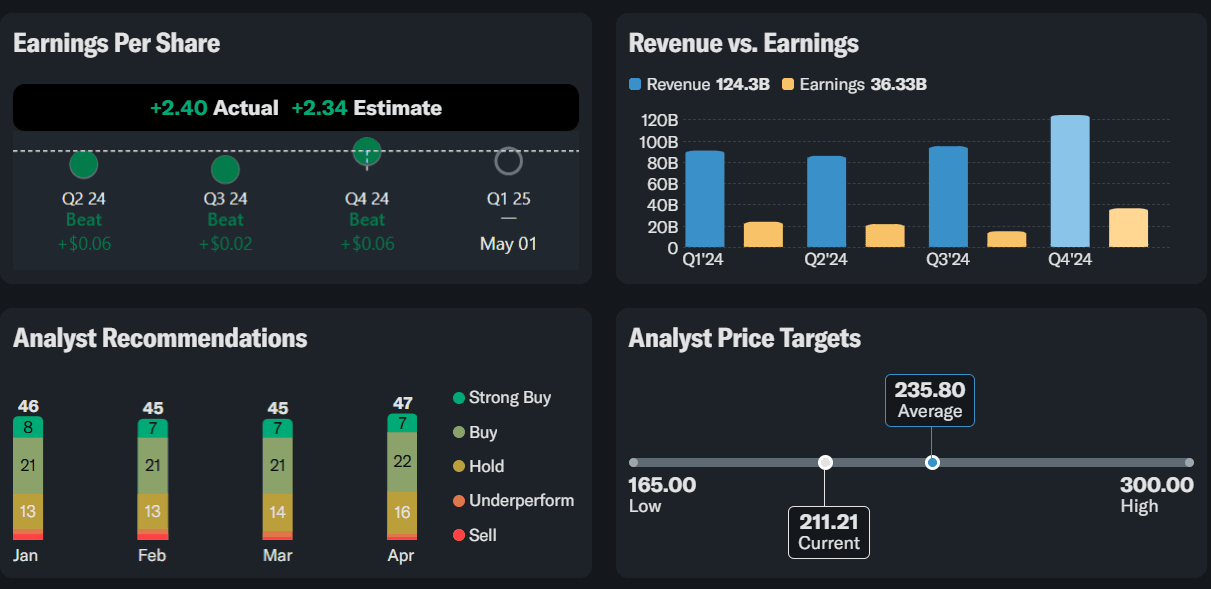Viewport: 1211px width, 589px height.
Task: Click the Mar month label
Action: [278, 555]
